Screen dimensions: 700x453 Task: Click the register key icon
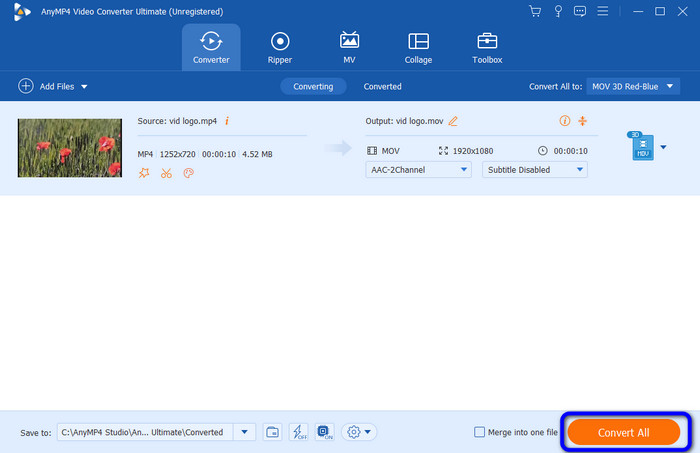[x=558, y=11]
